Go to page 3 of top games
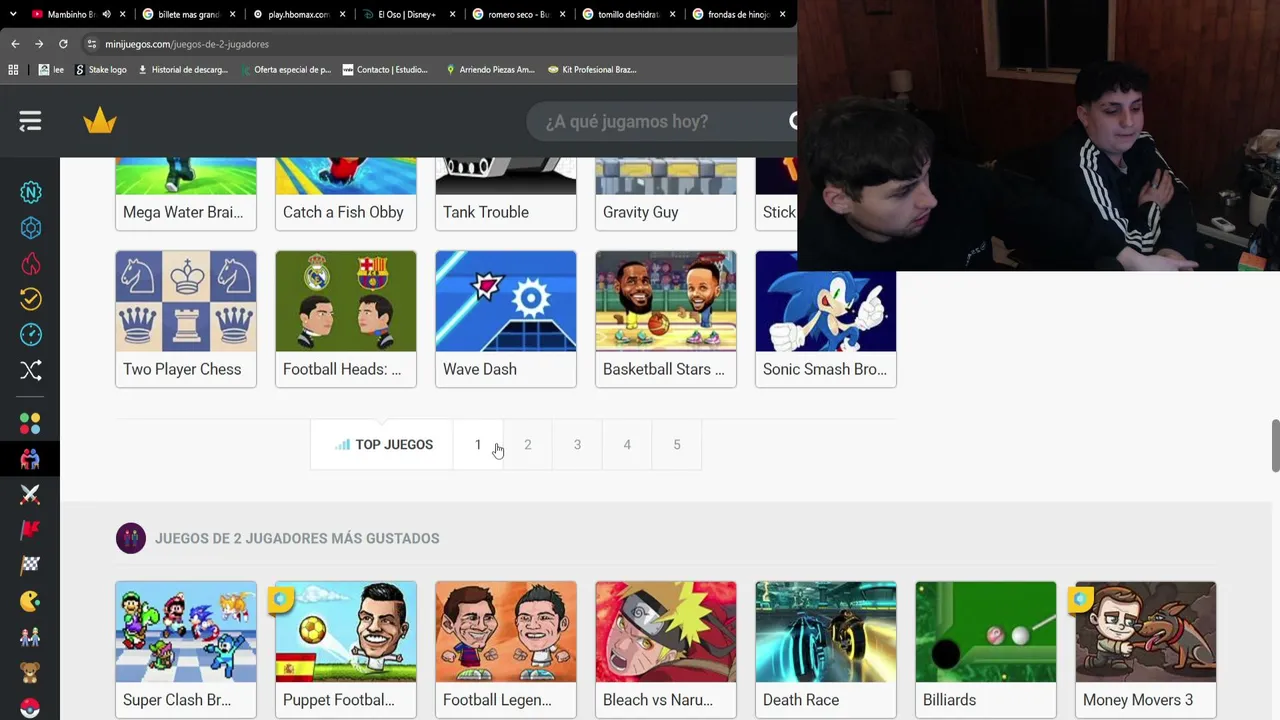This screenshot has width=1280, height=720. click(x=577, y=445)
